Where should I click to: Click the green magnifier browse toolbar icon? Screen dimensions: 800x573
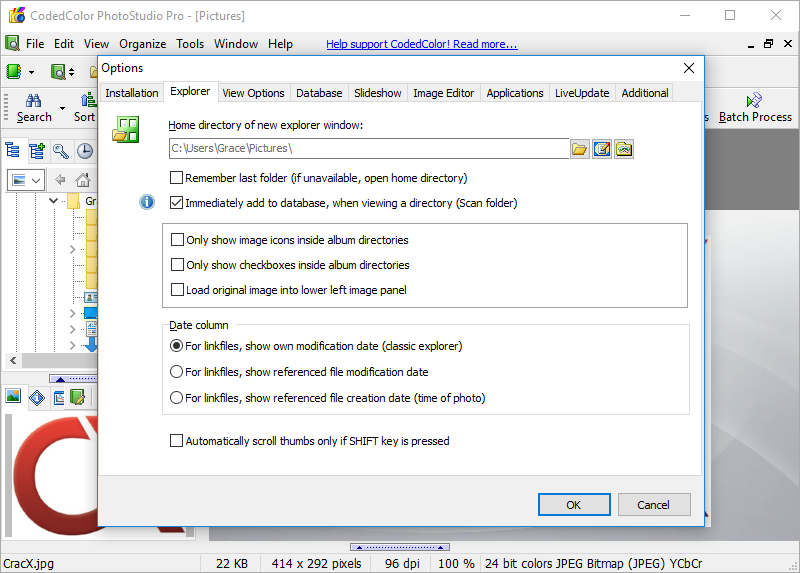(x=58, y=71)
